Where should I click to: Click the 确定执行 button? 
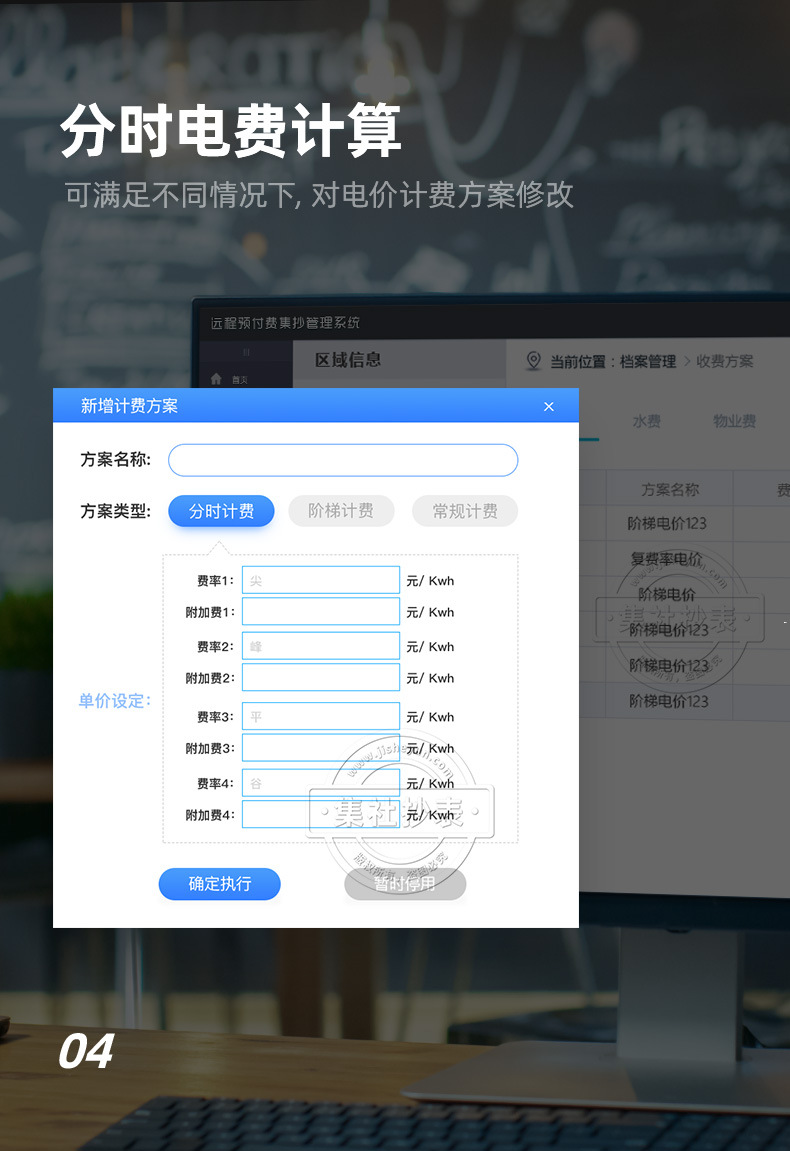[x=220, y=884]
